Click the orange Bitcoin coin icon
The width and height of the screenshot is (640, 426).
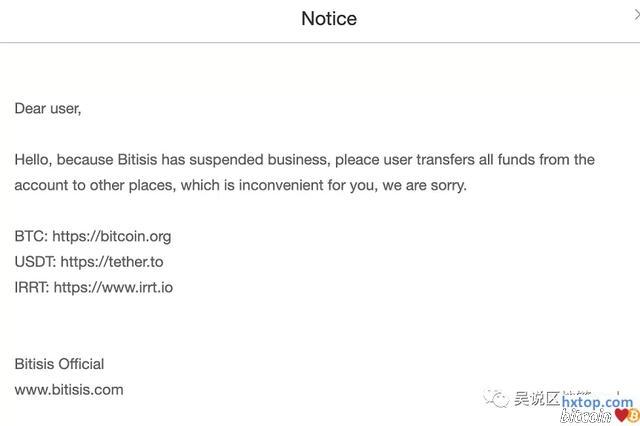click(x=633, y=414)
